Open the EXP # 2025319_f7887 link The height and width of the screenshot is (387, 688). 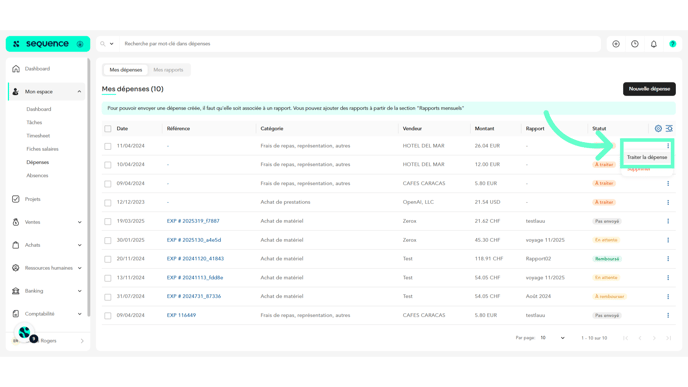(x=193, y=221)
